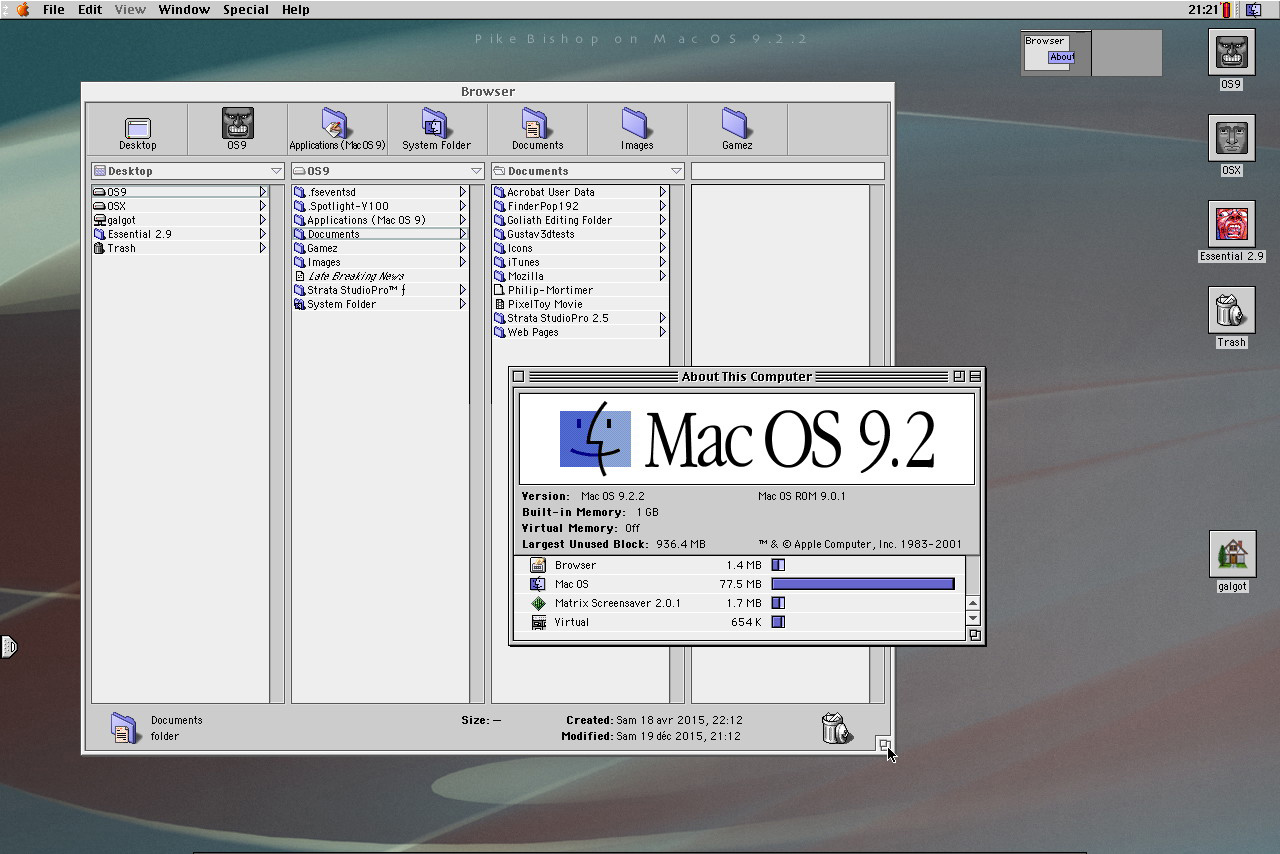Select Strata StudioPro™ ƒ folder row
The image size is (1280, 854).
380,290
